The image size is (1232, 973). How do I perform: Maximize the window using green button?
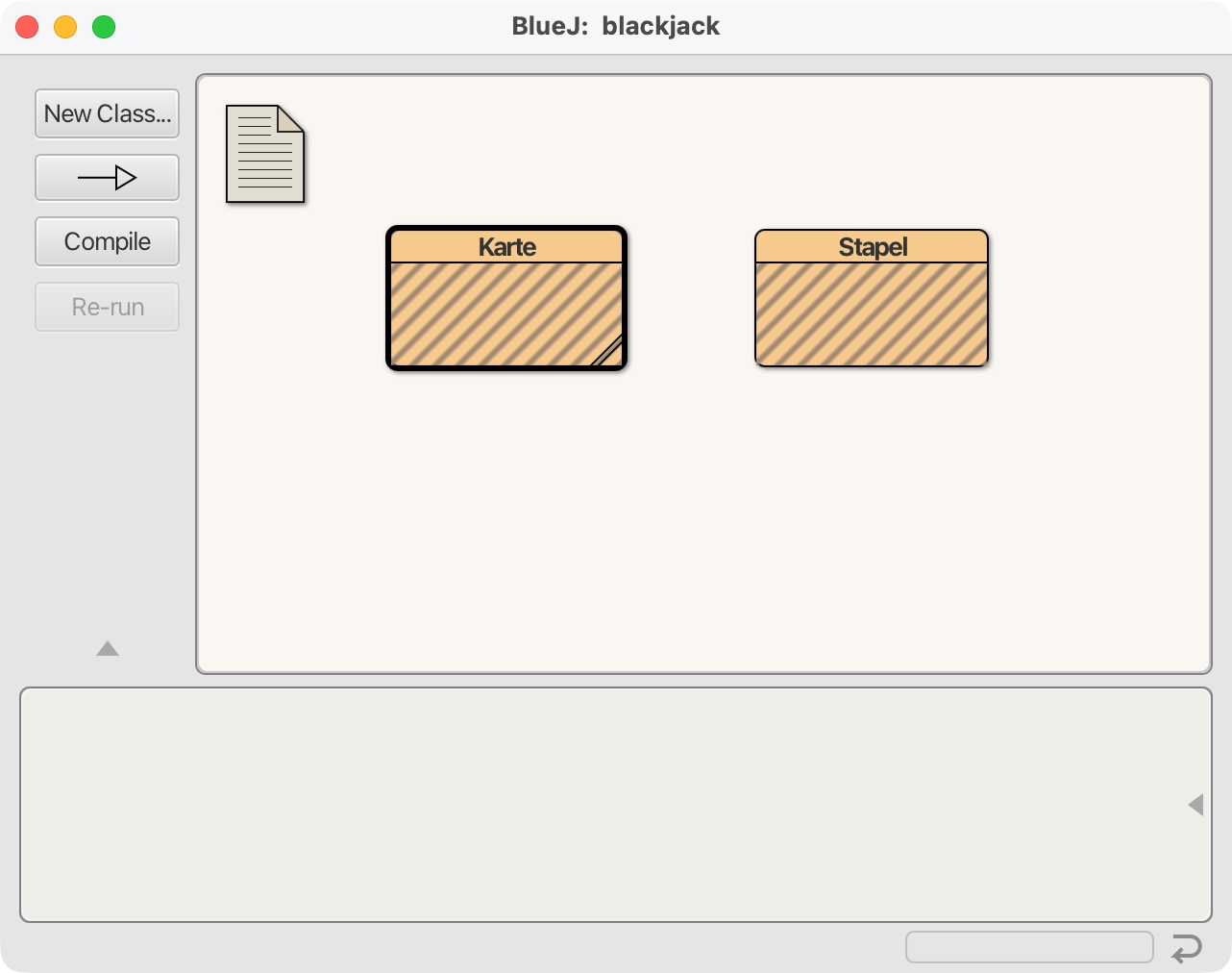[104, 27]
